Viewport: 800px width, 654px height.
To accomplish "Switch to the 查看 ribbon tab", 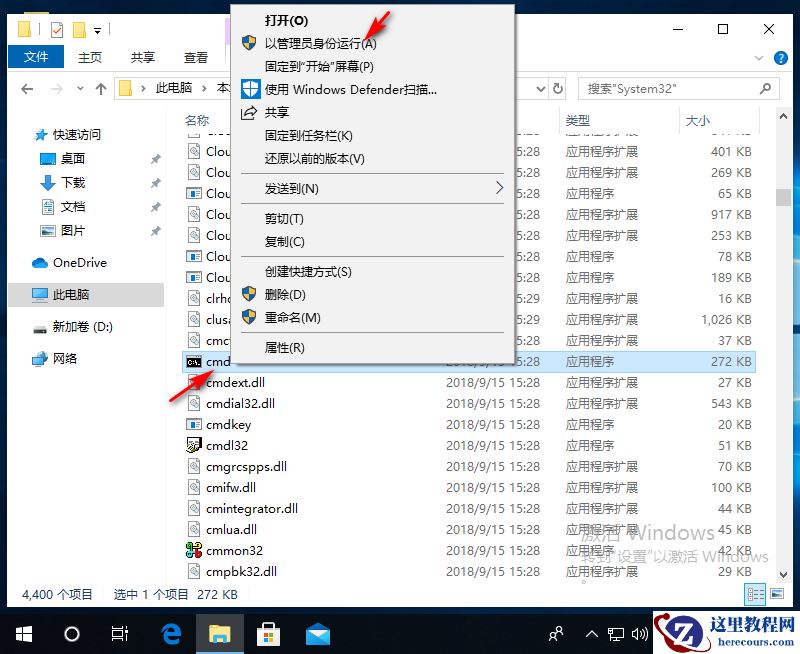I will coord(197,57).
